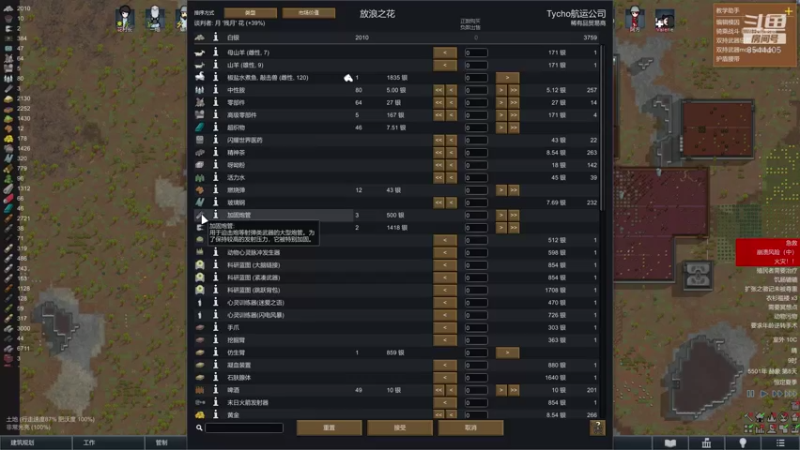Click the quantity field in 母山羊 row

click(476, 52)
